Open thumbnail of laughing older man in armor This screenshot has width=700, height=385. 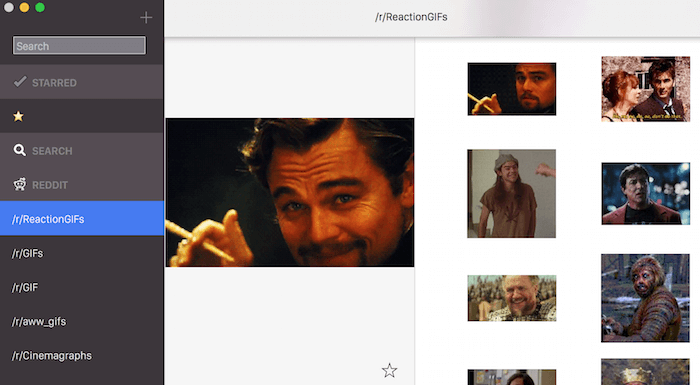click(x=512, y=298)
